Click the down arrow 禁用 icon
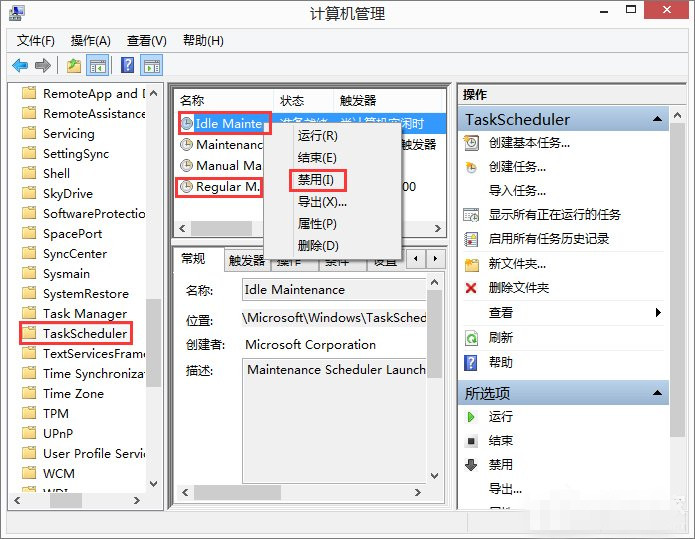 pos(471,465)
